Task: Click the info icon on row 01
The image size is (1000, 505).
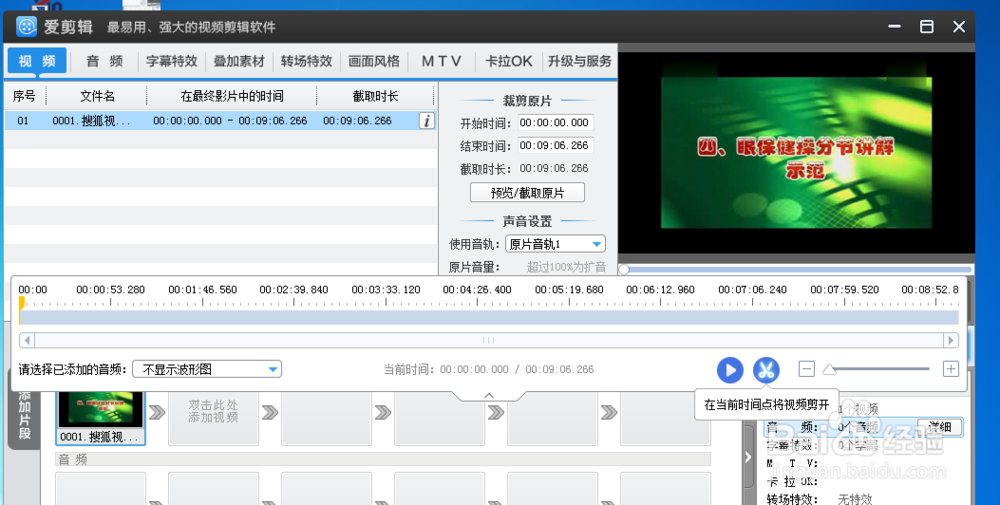Action: [x=427, y=121]
